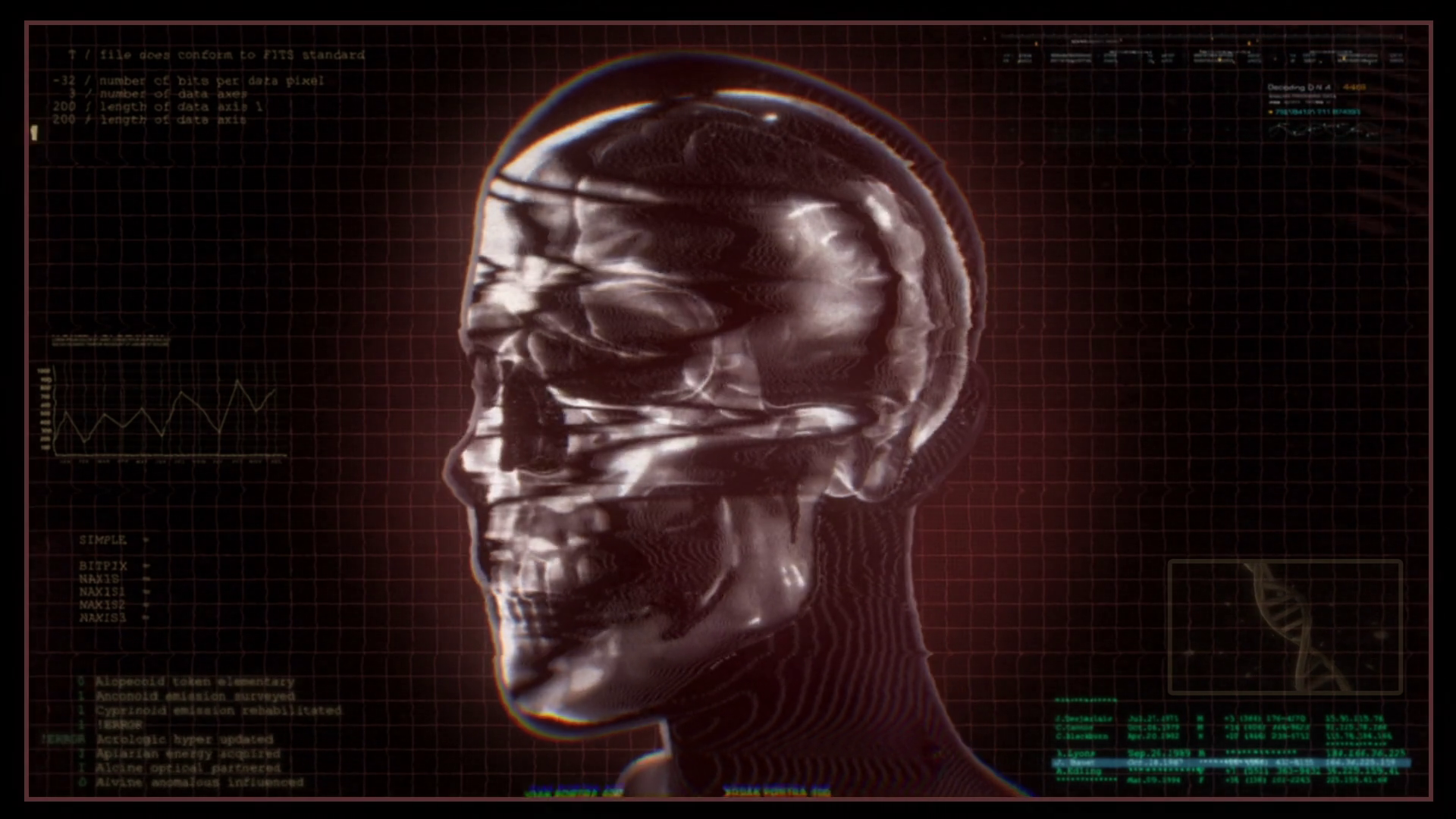Click the DNA double helix preview panel
The image size is (1456, 819).
[x=1285, y=626]
